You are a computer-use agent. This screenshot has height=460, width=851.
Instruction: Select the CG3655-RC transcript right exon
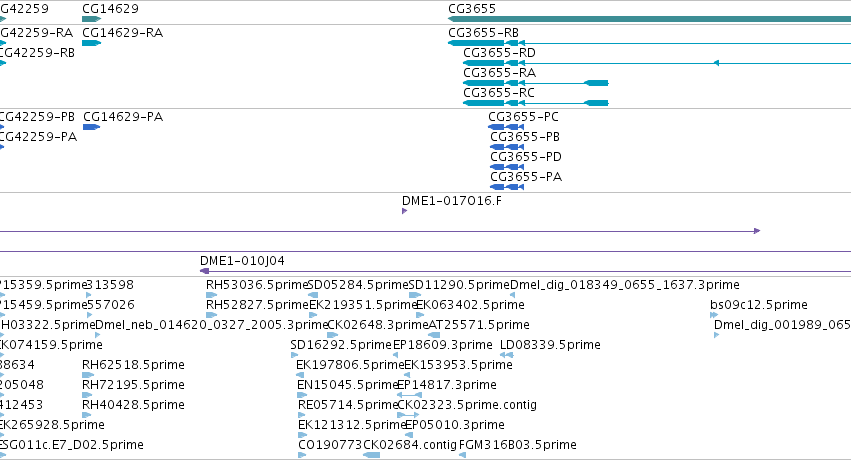pyautogui.click(x=596, y=103)
